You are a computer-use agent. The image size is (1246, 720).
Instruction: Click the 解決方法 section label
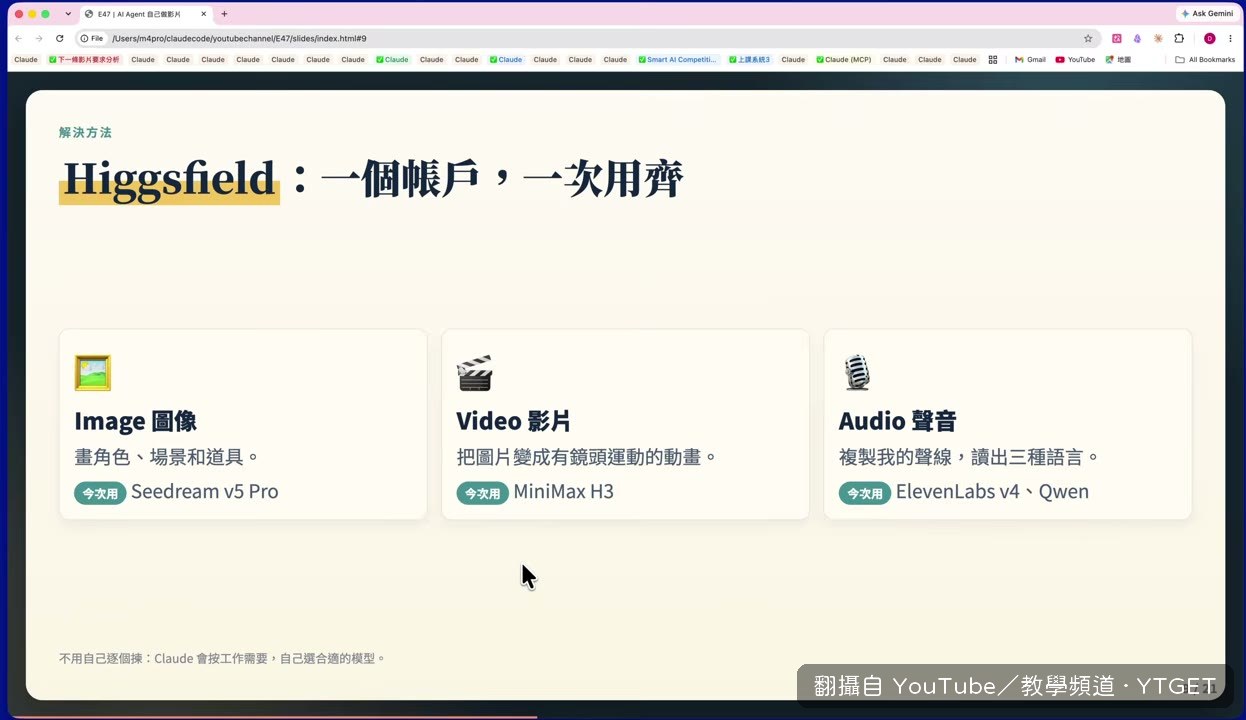85,132
